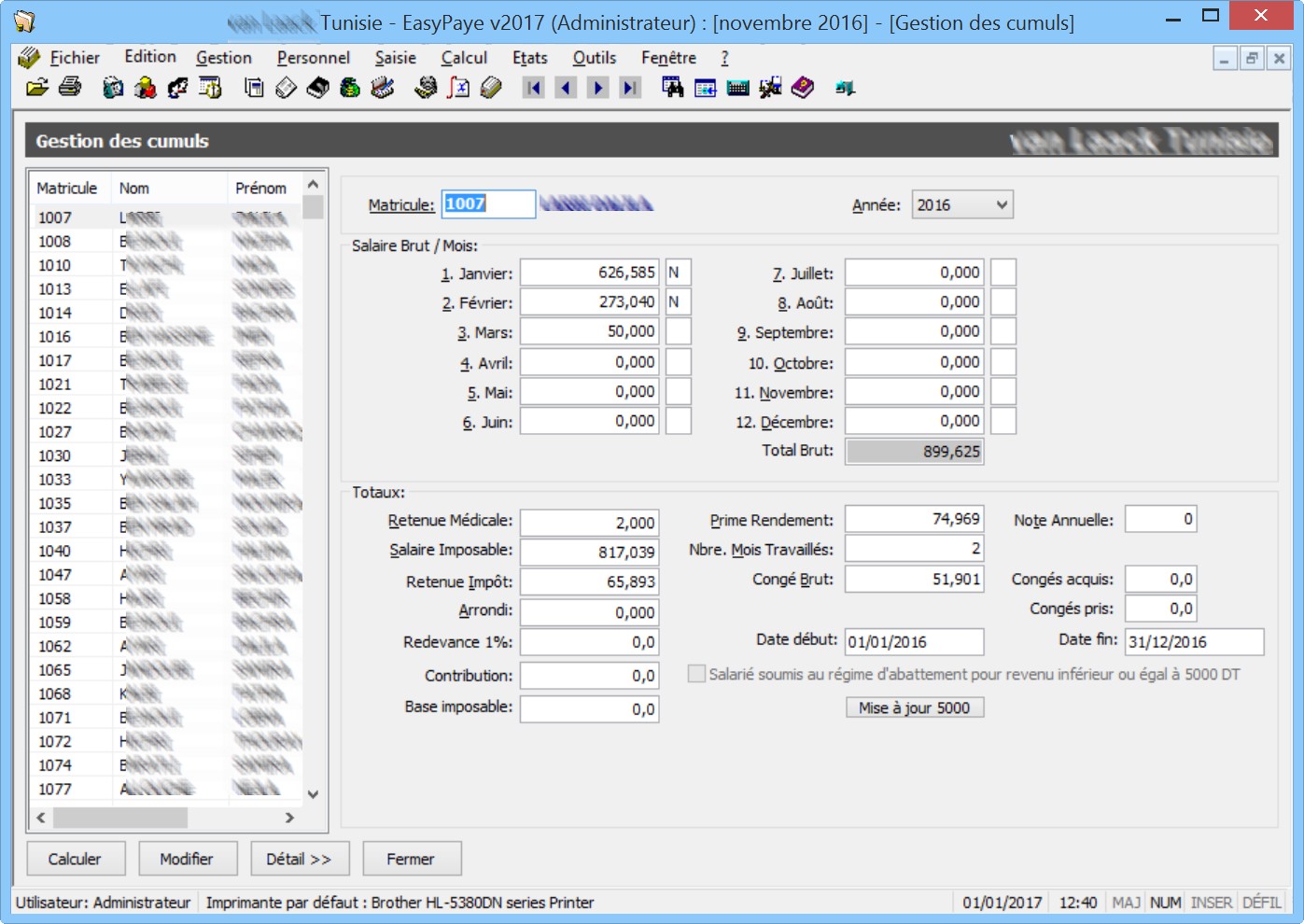Go to previous record arrow

point(566,88)
